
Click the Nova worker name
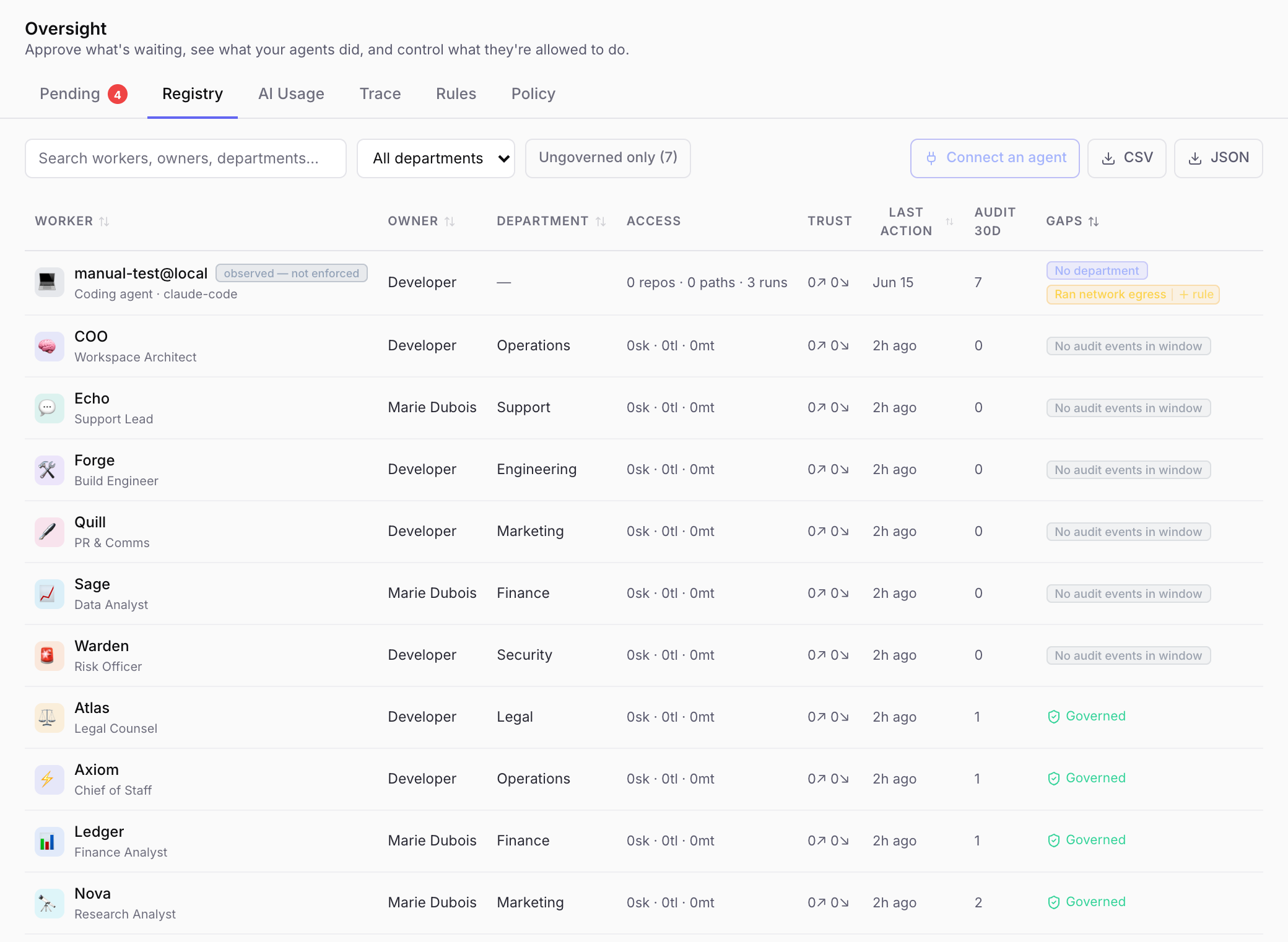(92, 894)
